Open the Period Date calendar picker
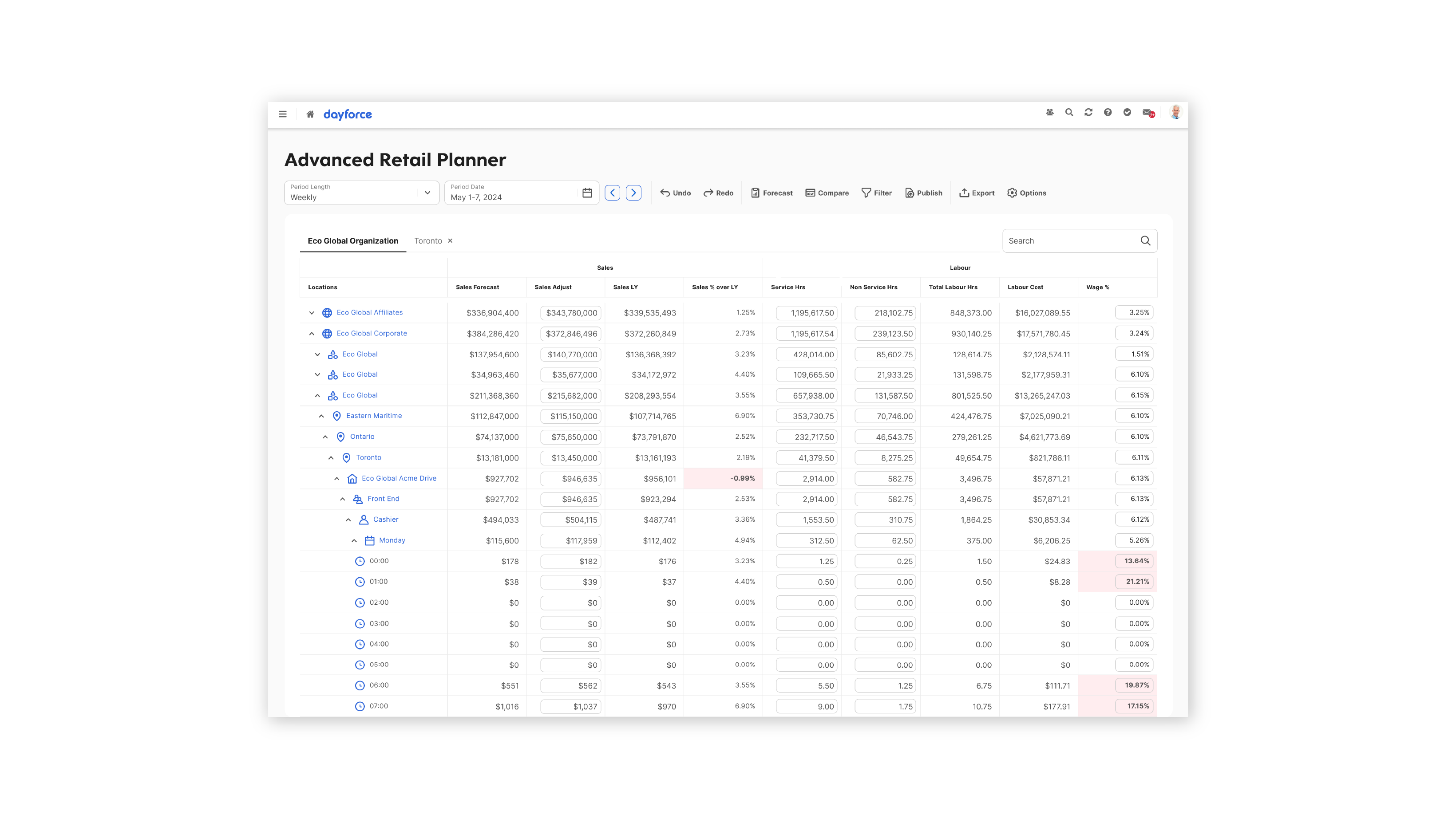1456x819 pixels. click(587, 193)
